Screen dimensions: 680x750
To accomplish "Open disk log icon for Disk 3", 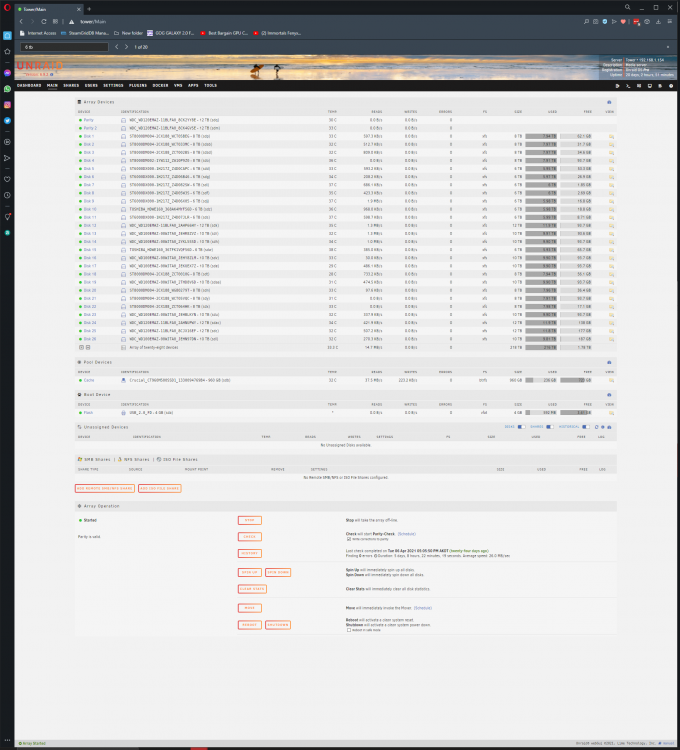I will [x=123, y=153].
